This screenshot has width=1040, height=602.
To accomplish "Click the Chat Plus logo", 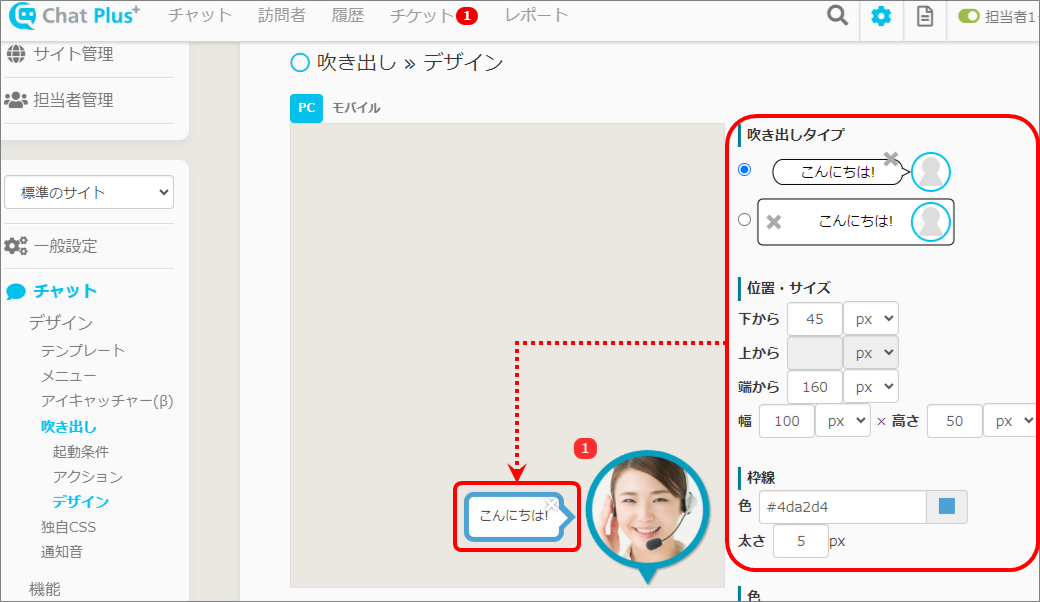I will (x=75, y=16).
